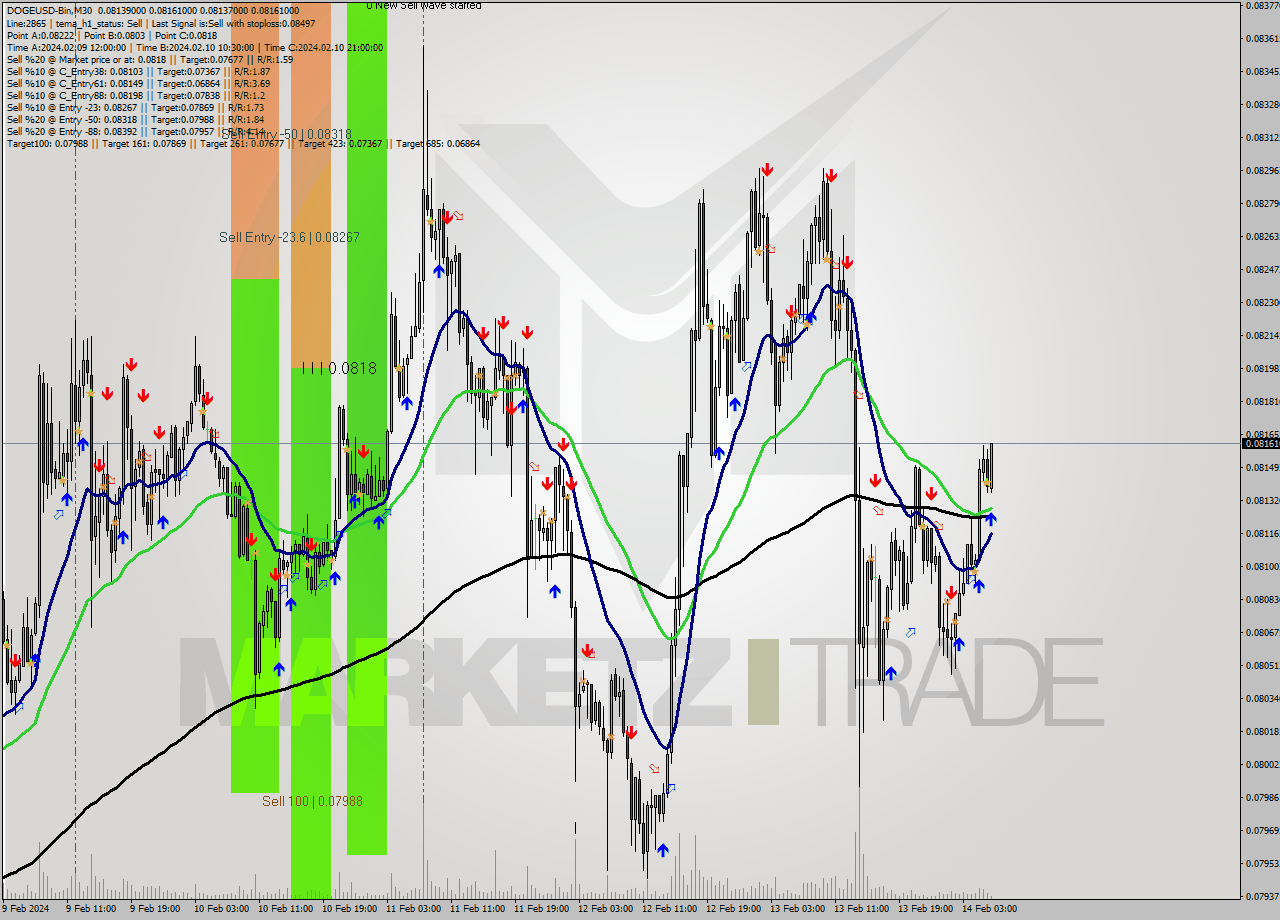This screenshot has height=920, width=1280.
Task: Click the '13 Feb 19:00' time axis label
Action: pos(925,908)
